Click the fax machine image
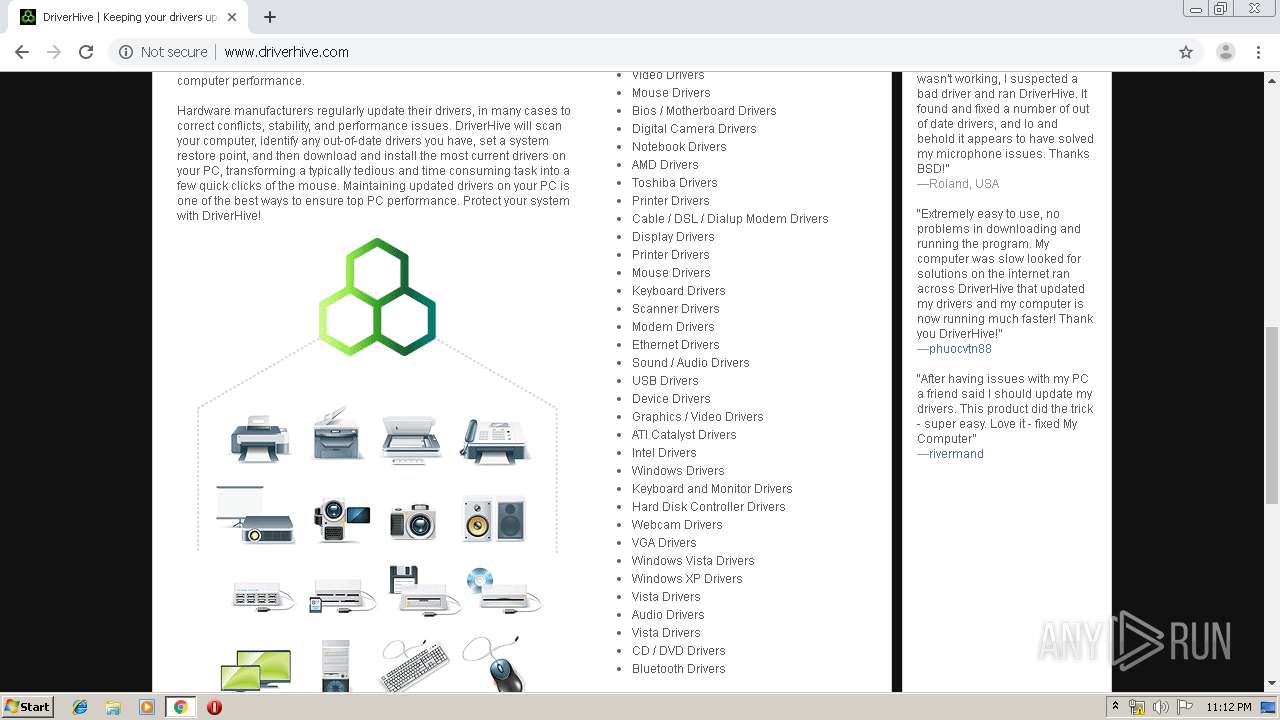 (494, 441)
